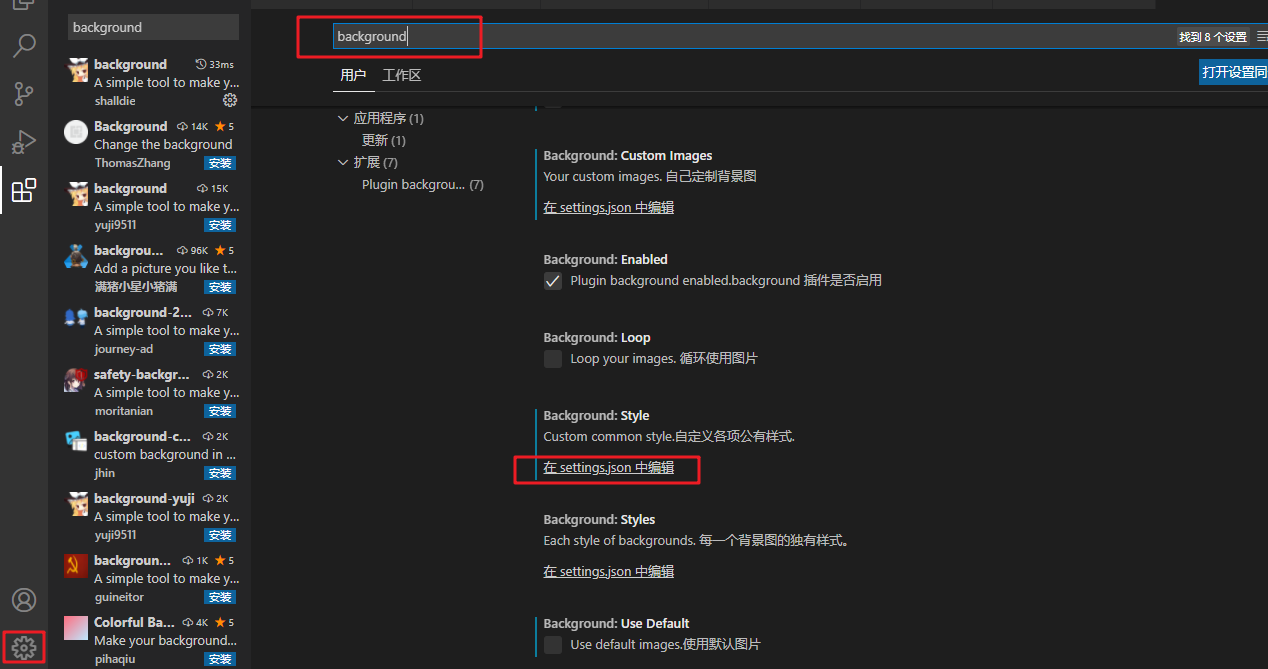
Task: Click the 打开设置同步 button
Action: coord(1234,72)
